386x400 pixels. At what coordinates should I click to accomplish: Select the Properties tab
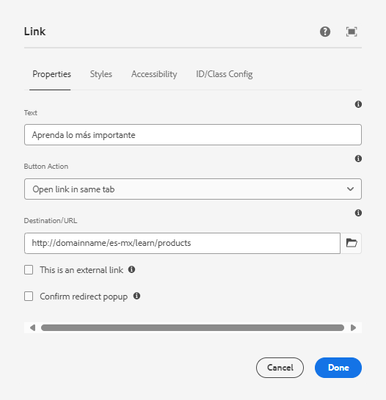(x=52, y=74)
